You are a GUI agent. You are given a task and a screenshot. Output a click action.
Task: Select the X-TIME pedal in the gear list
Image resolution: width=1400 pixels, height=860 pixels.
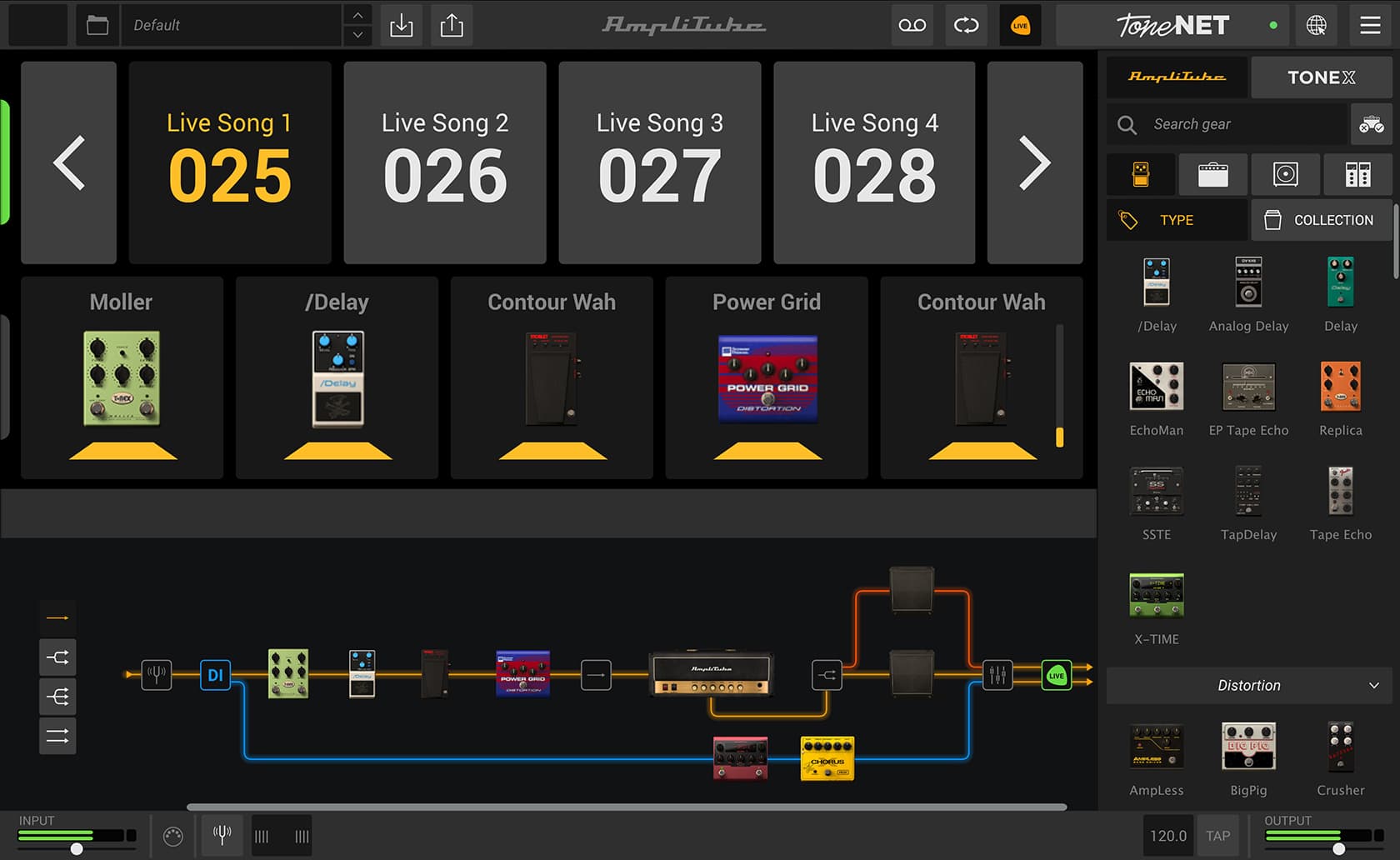(x=1156, y=595)
